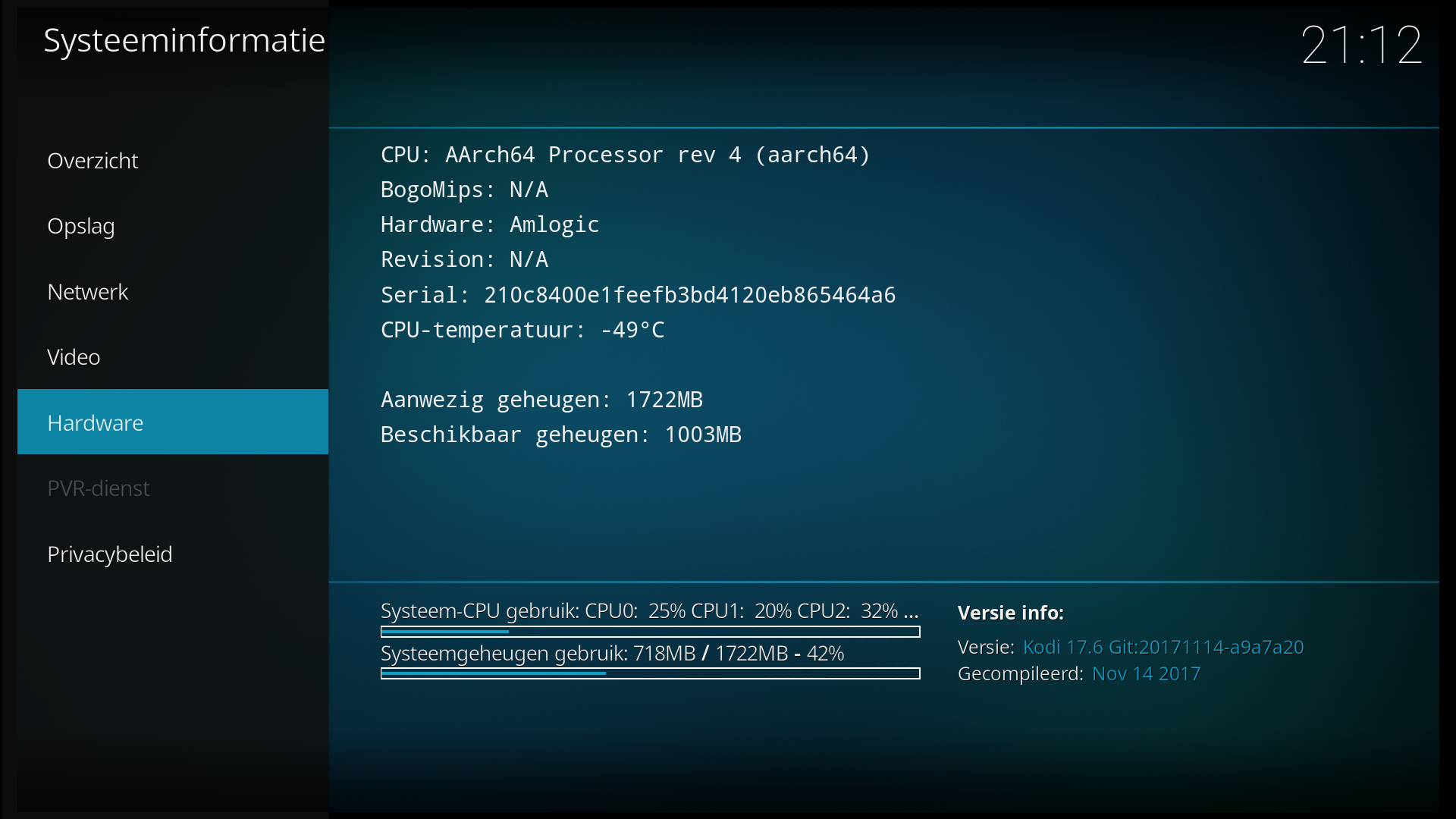
Task: Click the Versie info heading
Action: pyautogui.click(x=1010, y=613)
